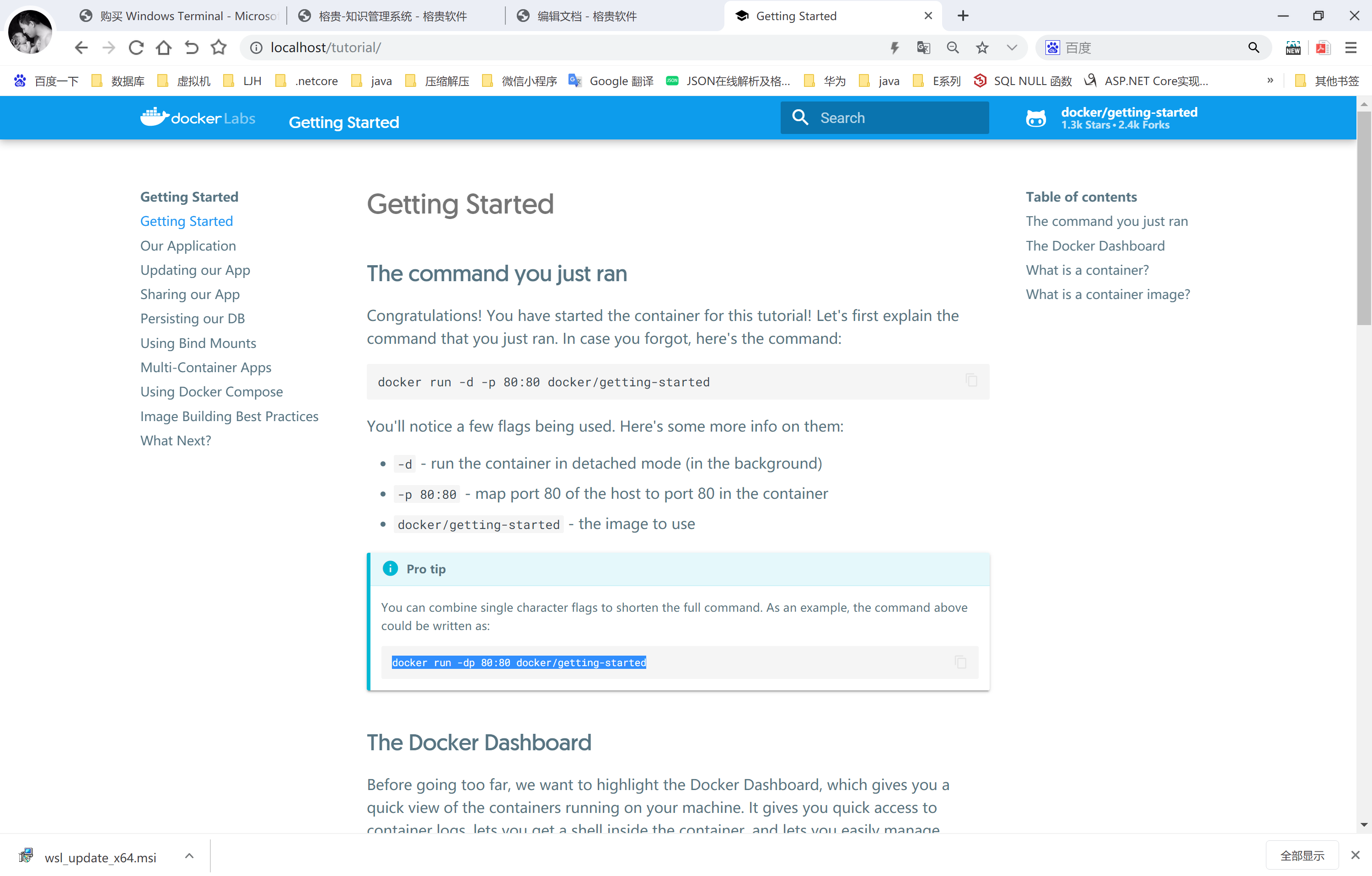
Task: Expand wsl_update_x64.msi download options
Action: [x=190, y=855]
